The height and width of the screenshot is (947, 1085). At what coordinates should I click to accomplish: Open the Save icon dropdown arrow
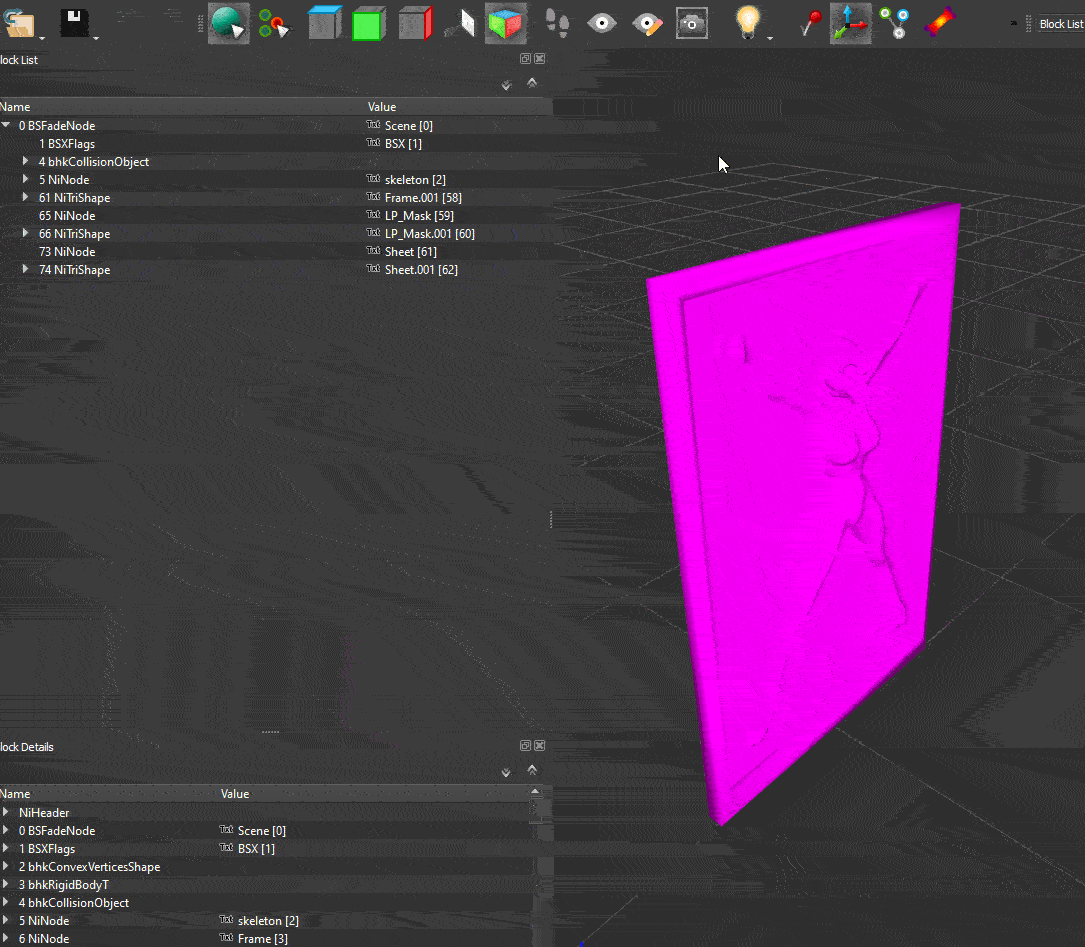pos(95,38)
